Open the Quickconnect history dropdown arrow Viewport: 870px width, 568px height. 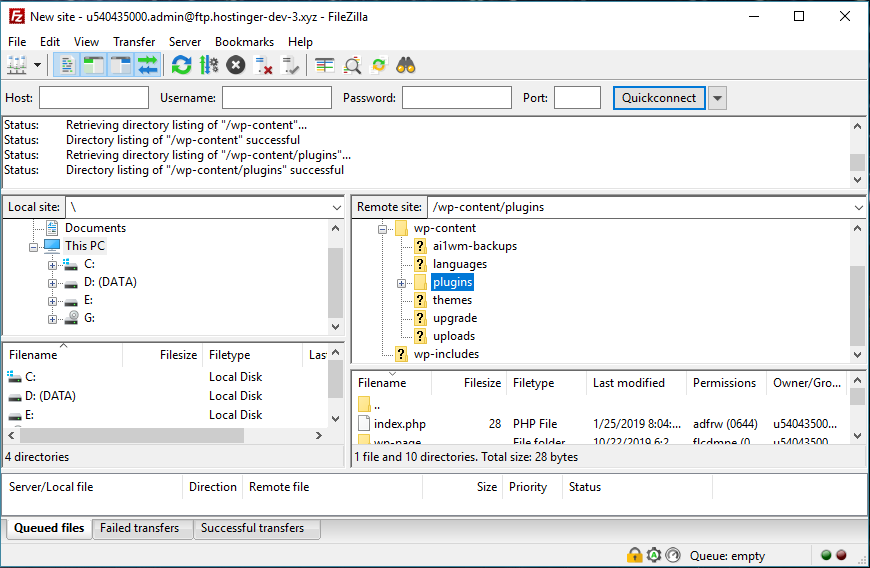[x=717, y=98]
